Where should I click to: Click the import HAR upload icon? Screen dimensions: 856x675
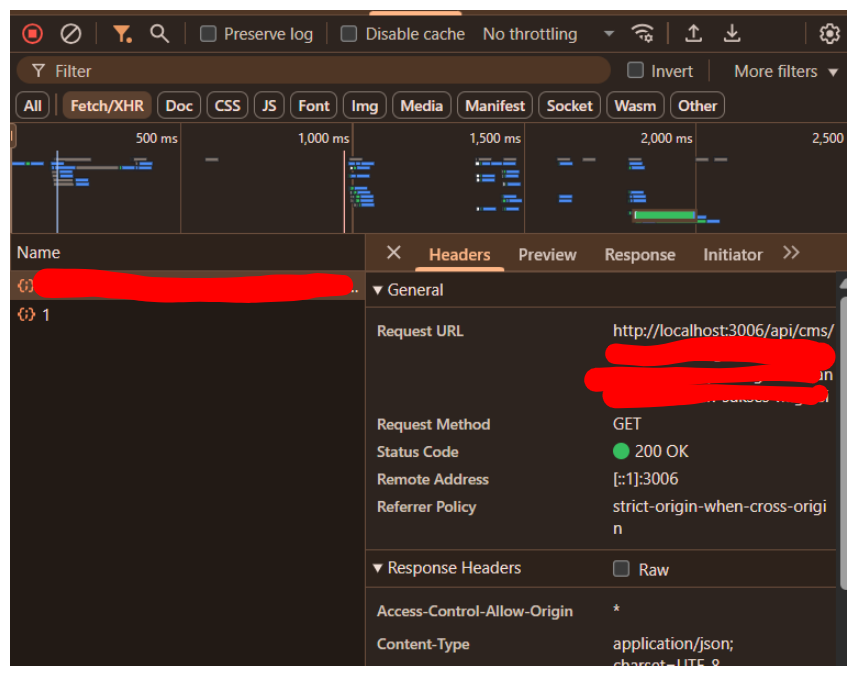point(693,34)
